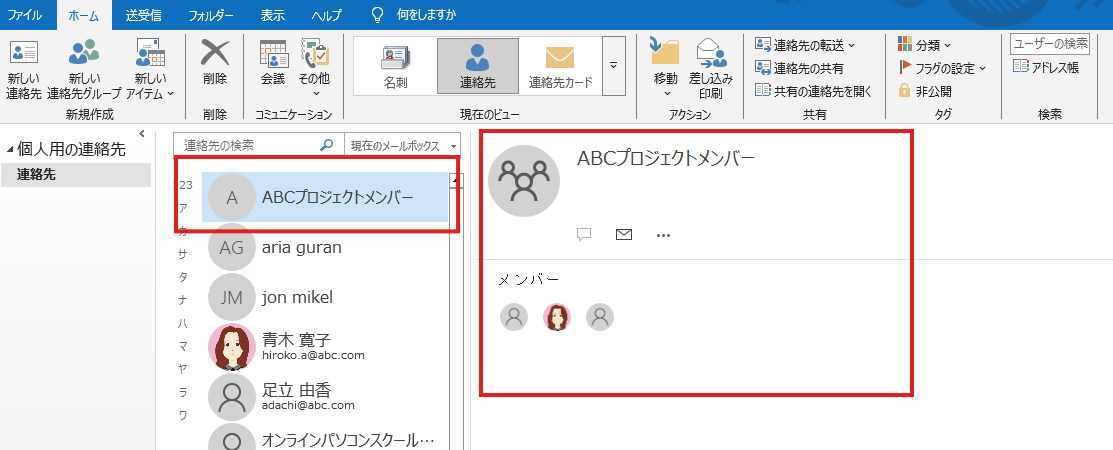The width and height of the screenshot is (1113, 450).
Task: Switch to 名刺 business card view
Action: point(396,66)
